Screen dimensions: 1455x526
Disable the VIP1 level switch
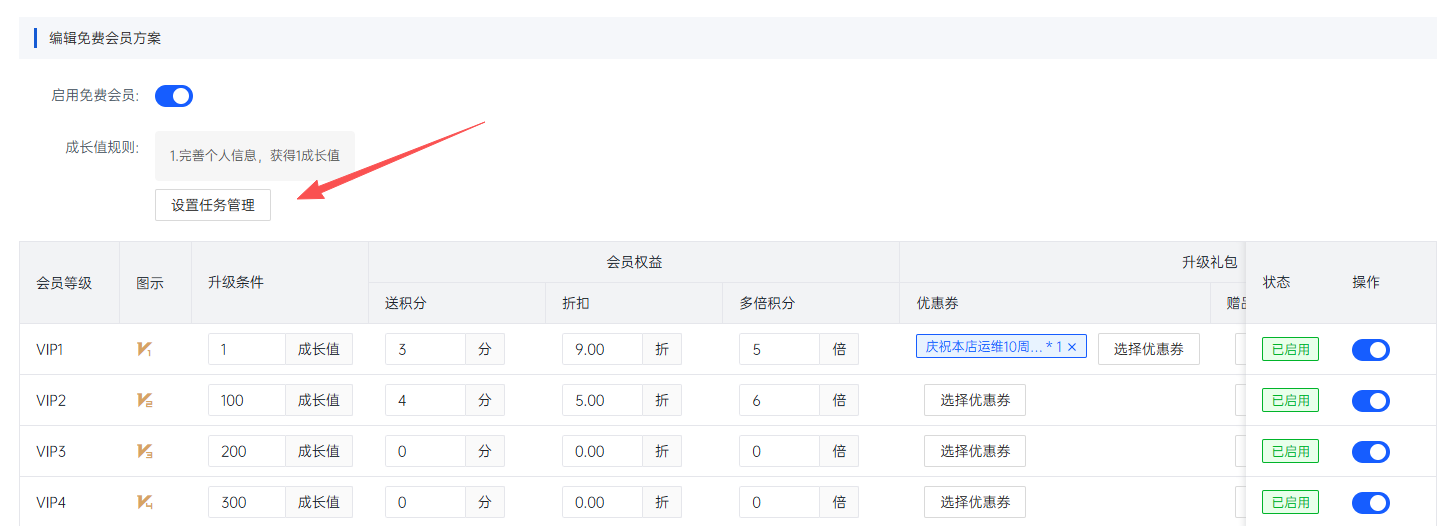pyautogui.click(x=1371, y=349)
